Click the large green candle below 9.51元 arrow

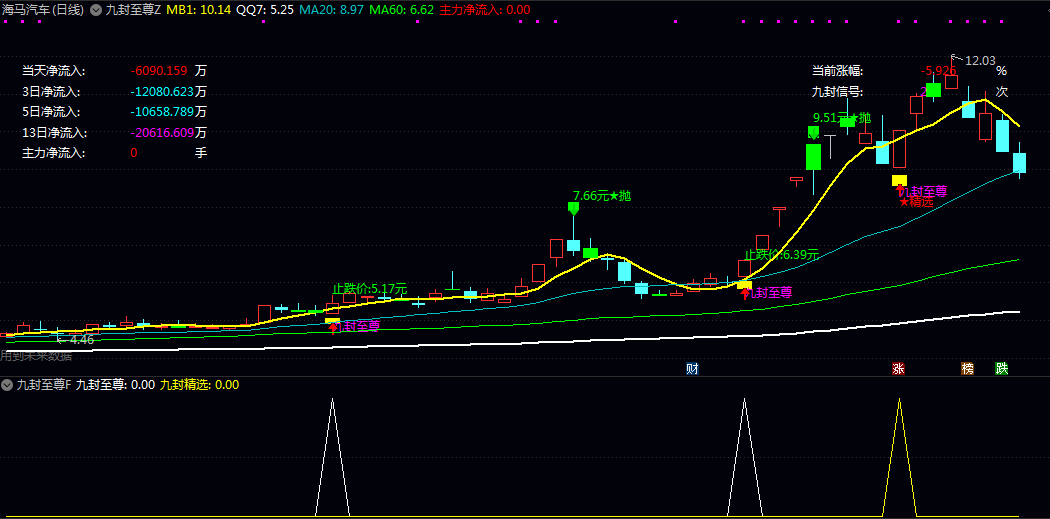click(814, 157)
